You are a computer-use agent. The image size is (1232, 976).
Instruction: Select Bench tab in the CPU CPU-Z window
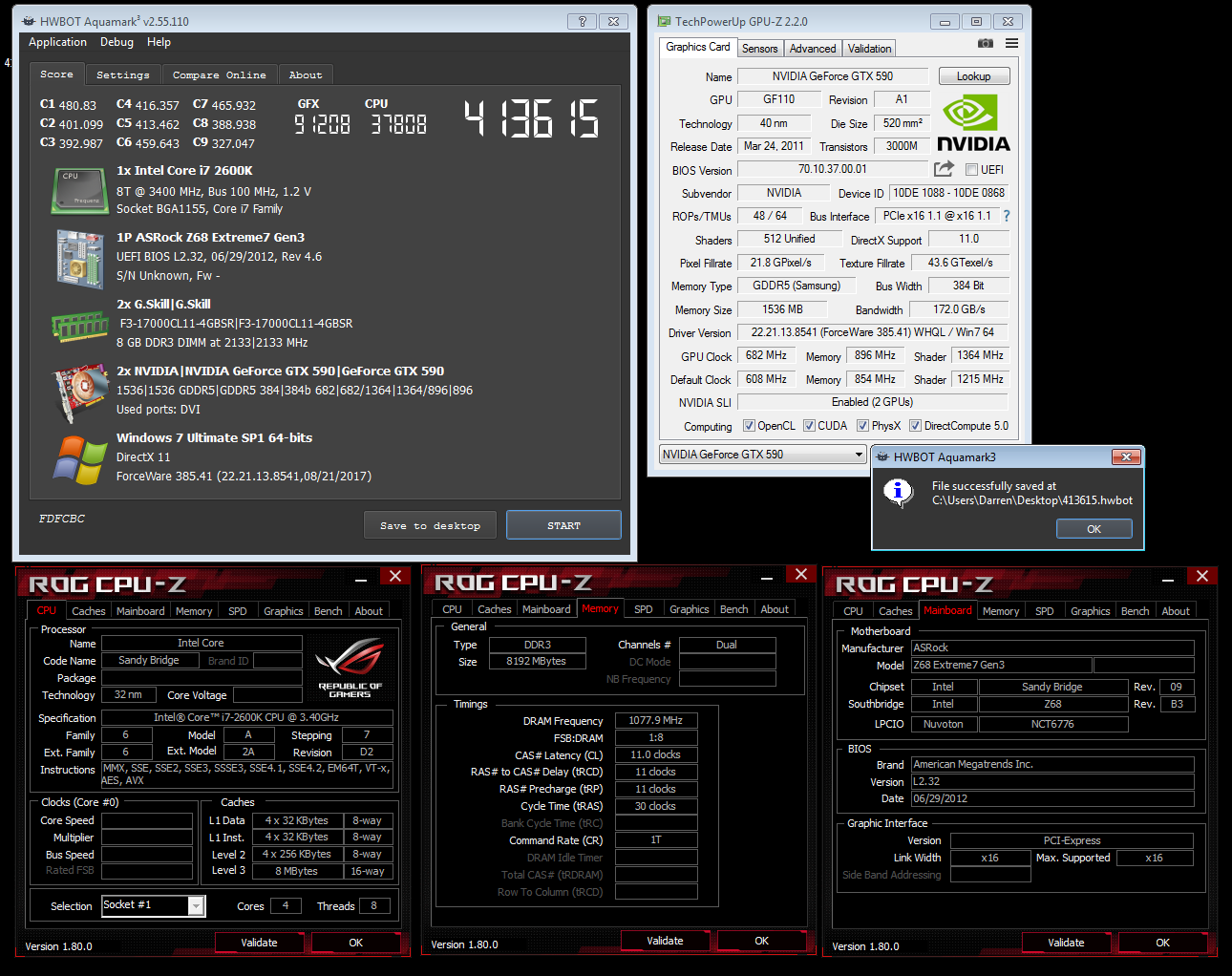click(328, 611)
